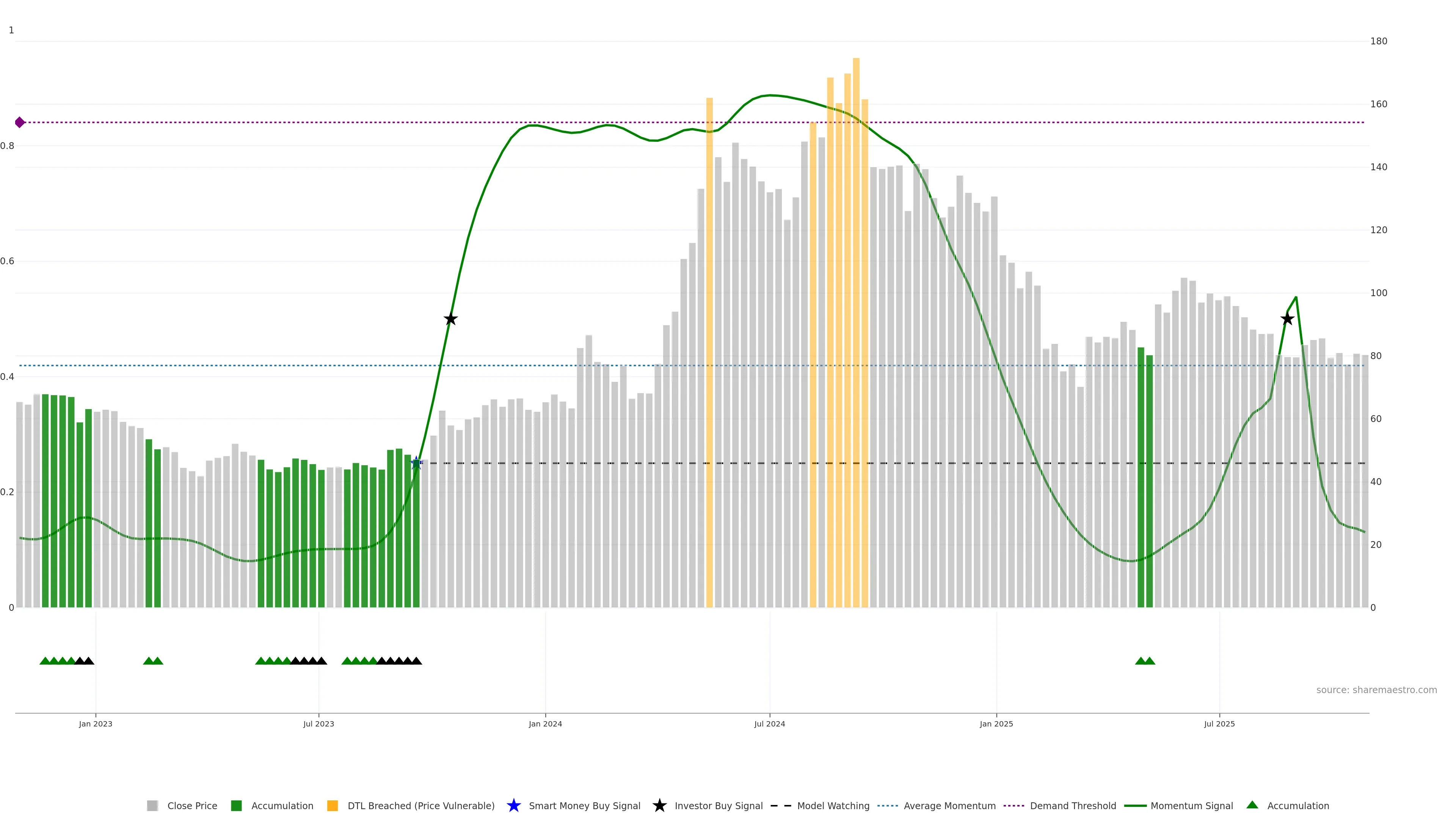Click the Investor Buy star near late 2023
This screenshot has height=819, width=1456.
point(450,319)
